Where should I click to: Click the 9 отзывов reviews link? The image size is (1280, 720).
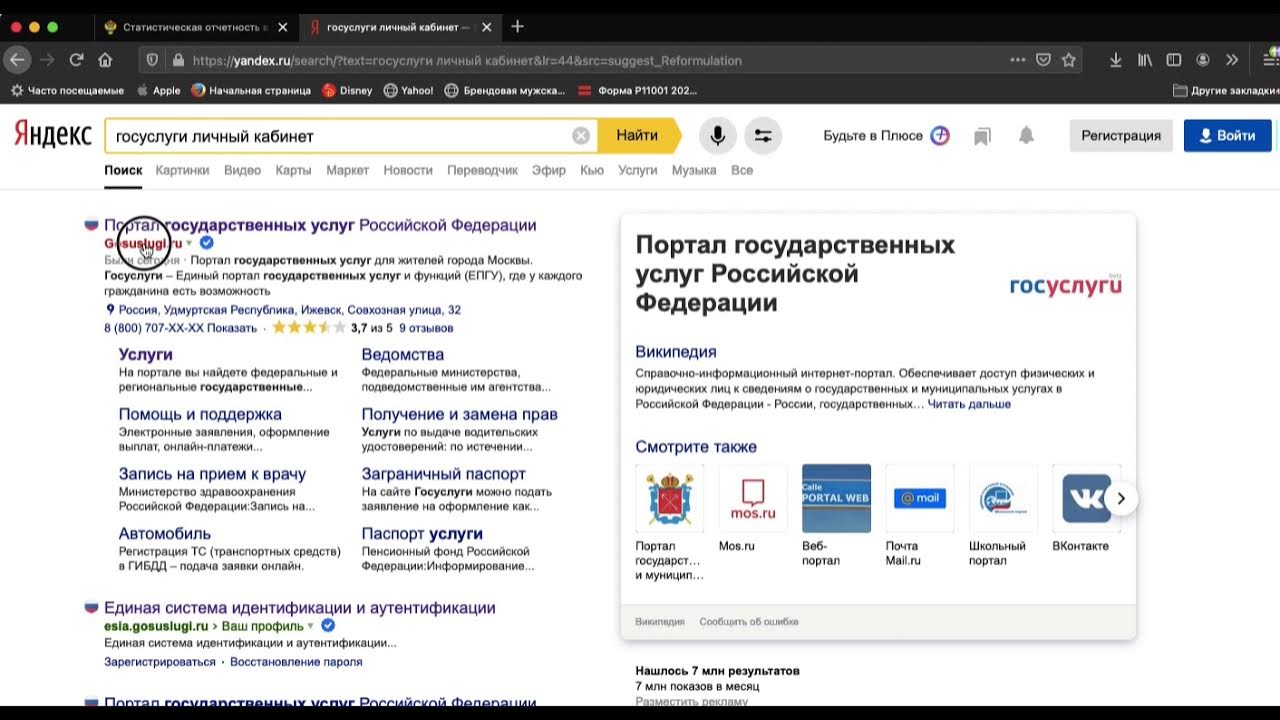tap(426, 328)
